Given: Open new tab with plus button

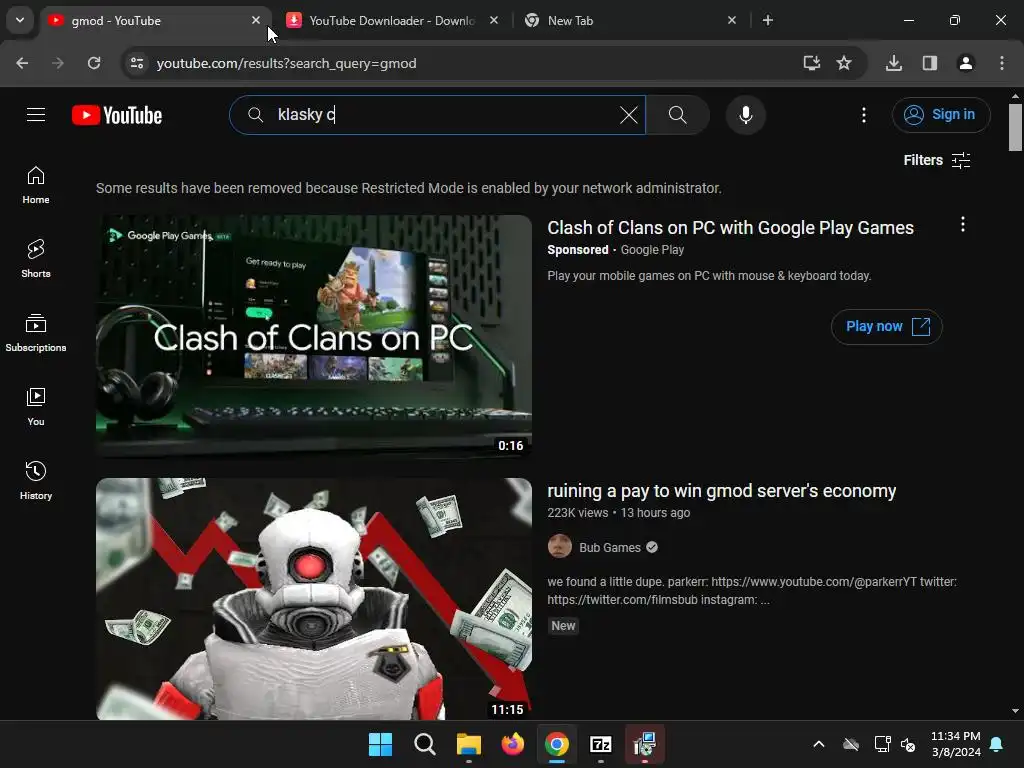Looking at the screenshot, I should point(768,20).
